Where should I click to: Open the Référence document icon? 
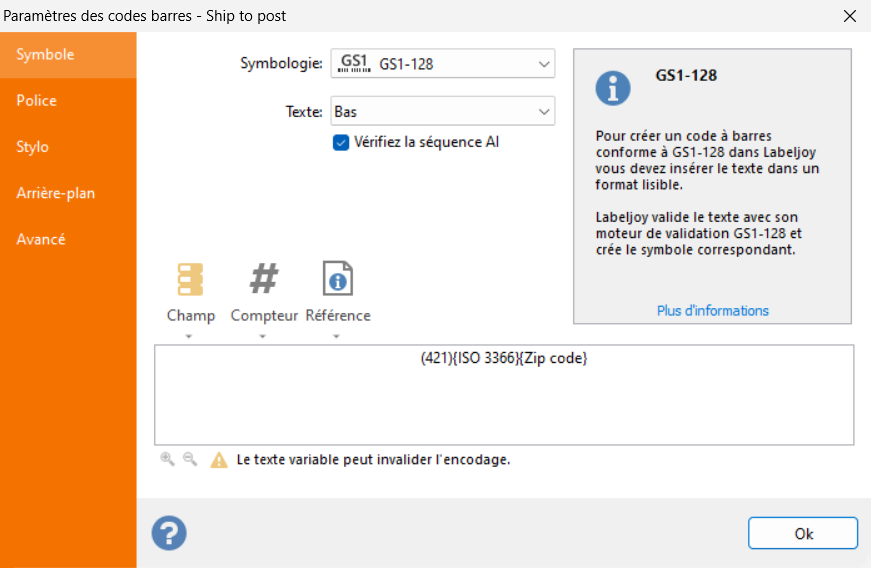[x=338, y=279]
